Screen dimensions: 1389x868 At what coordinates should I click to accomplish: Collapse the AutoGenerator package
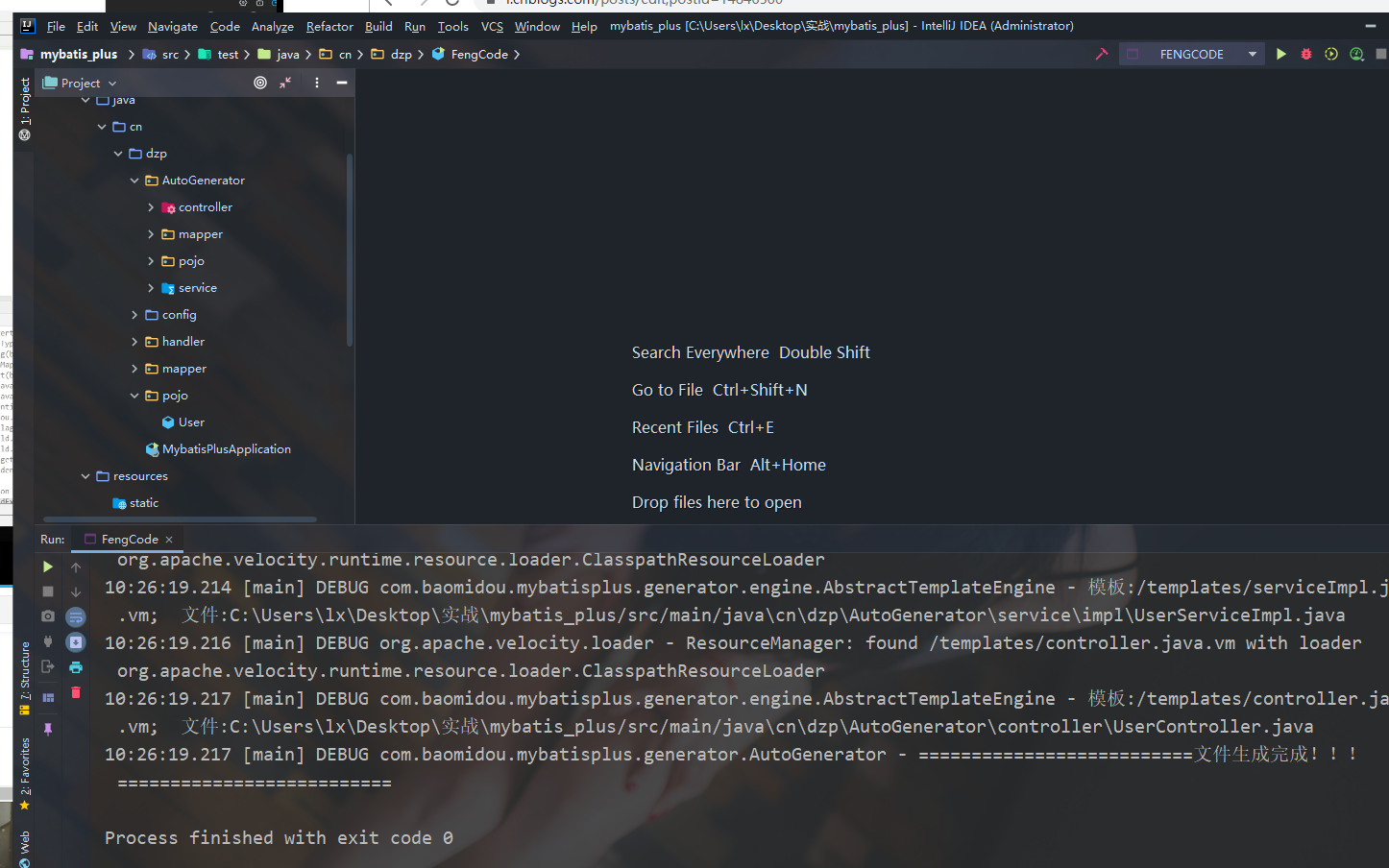(134, 181)
